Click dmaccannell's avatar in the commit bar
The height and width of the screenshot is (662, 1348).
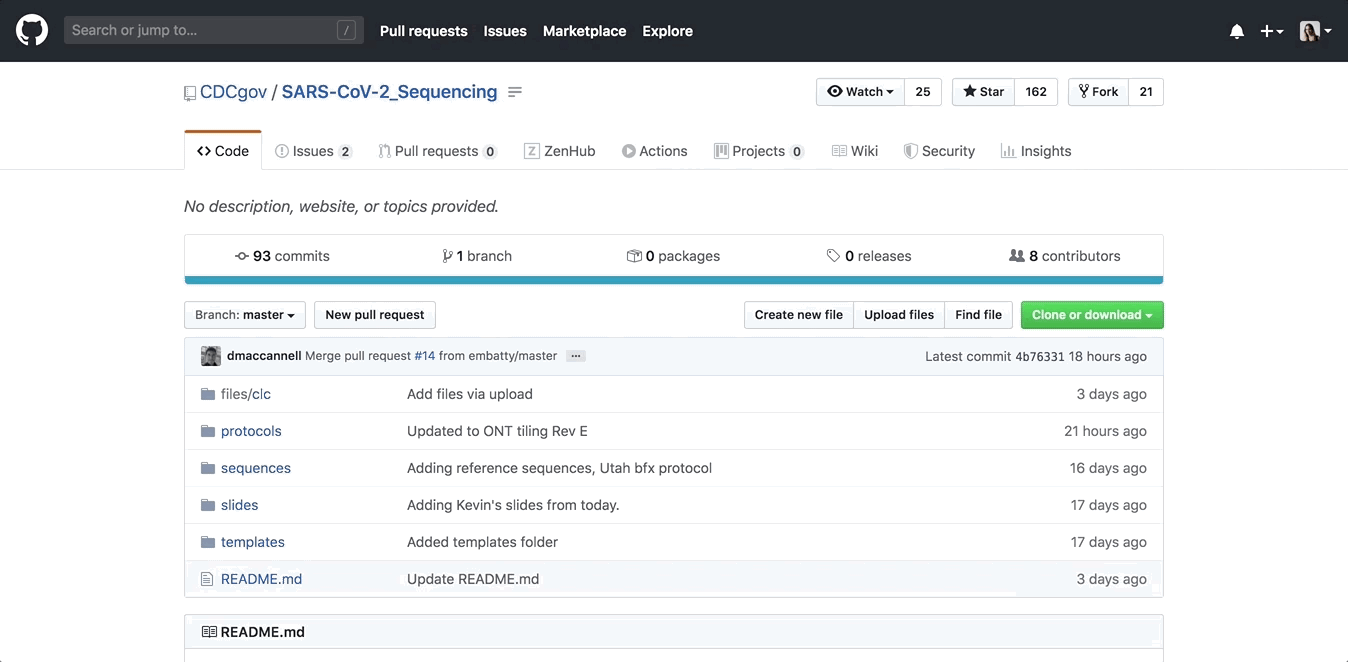[x=211, y=356]
